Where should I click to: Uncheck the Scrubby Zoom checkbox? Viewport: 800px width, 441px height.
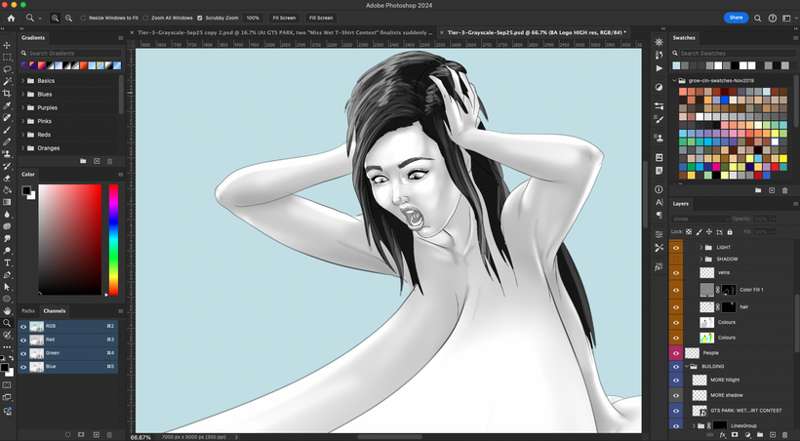(x=200, y=18)
